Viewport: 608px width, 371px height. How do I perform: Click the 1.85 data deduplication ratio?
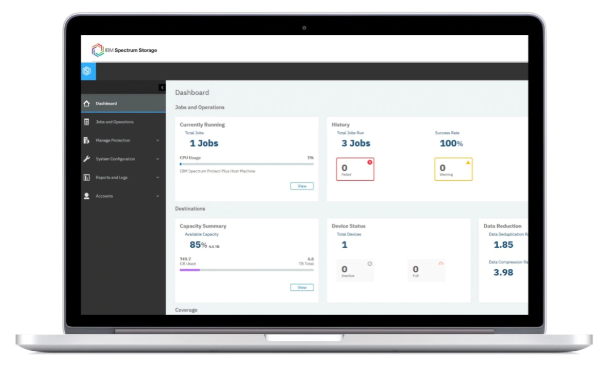click(503, 245)
